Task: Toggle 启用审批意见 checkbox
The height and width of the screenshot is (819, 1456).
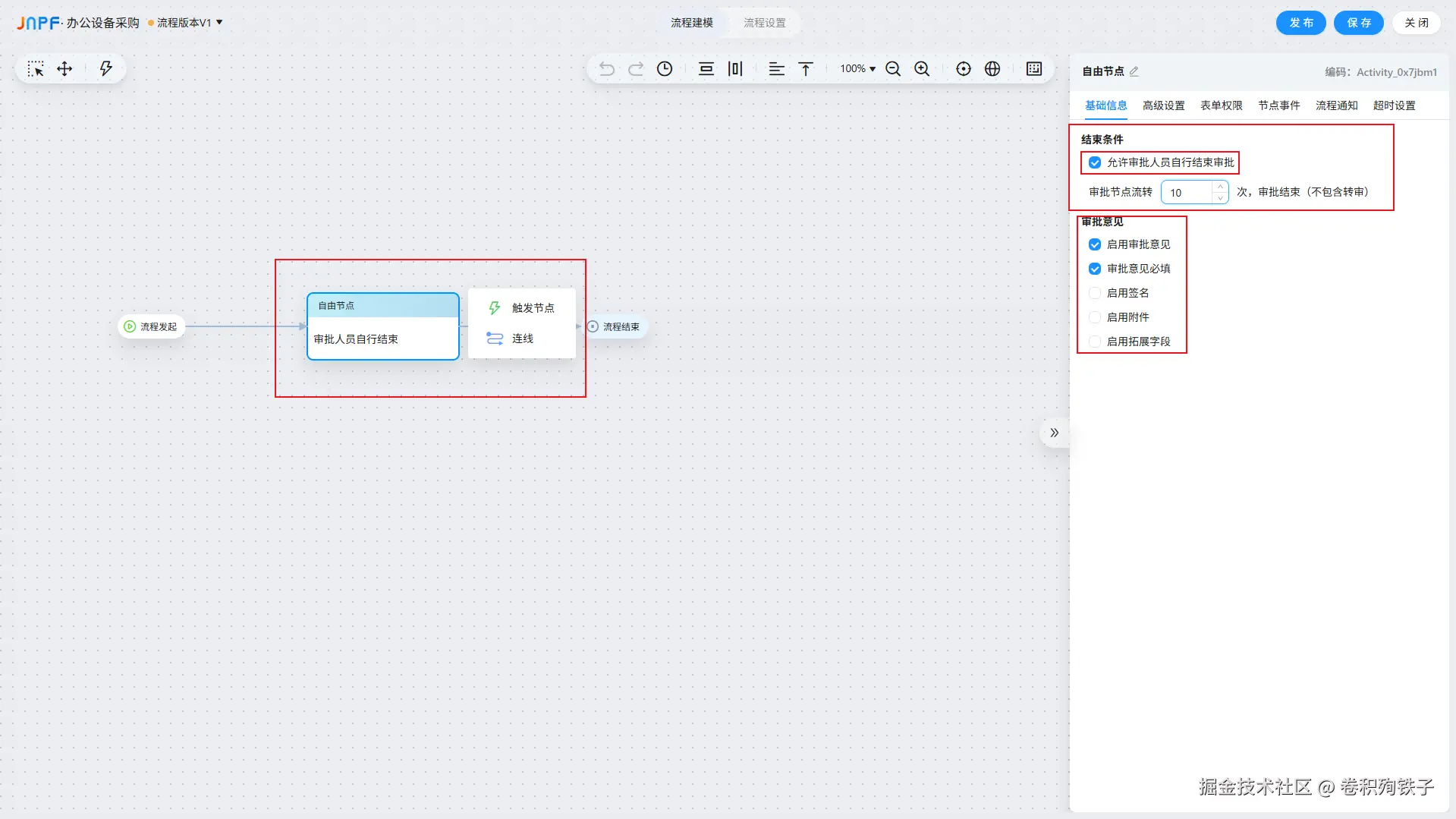Action: (1095, 244)
